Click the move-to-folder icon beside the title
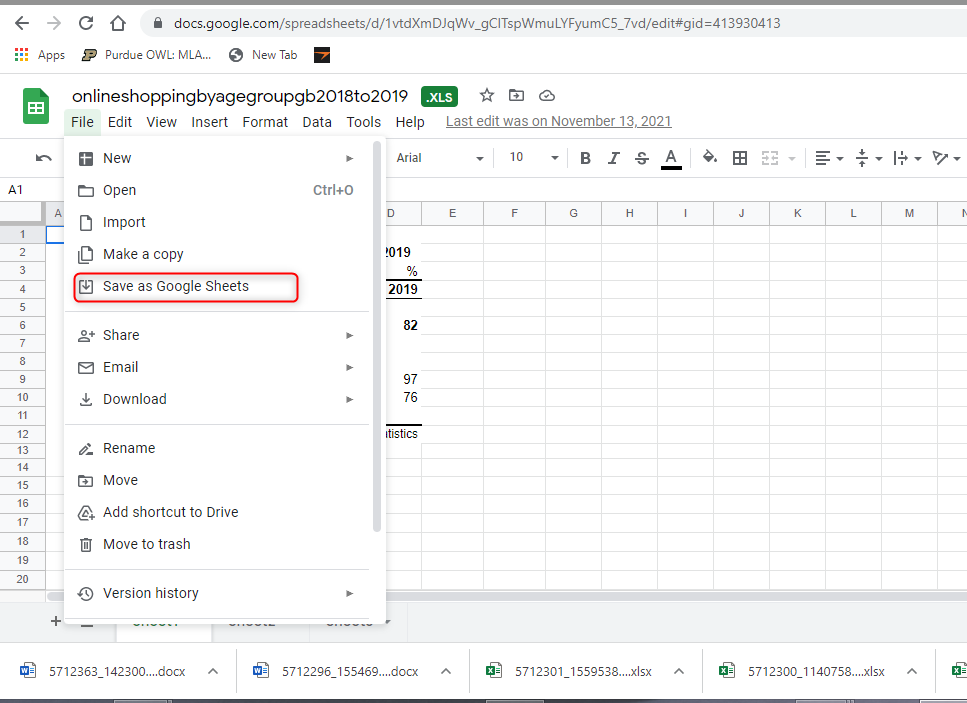The width and height of the screenshot is (967, 703). coord(516,96)
